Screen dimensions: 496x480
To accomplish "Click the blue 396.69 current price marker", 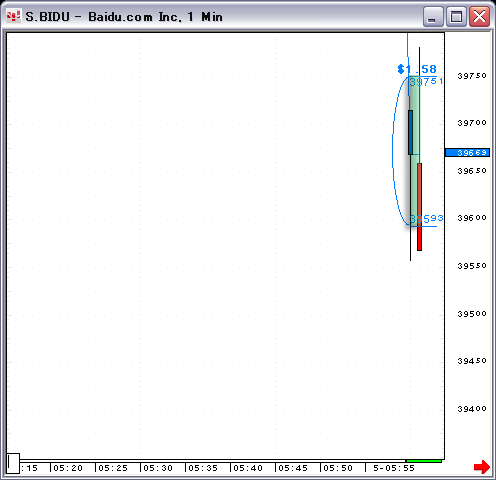I will pos(467,153).
